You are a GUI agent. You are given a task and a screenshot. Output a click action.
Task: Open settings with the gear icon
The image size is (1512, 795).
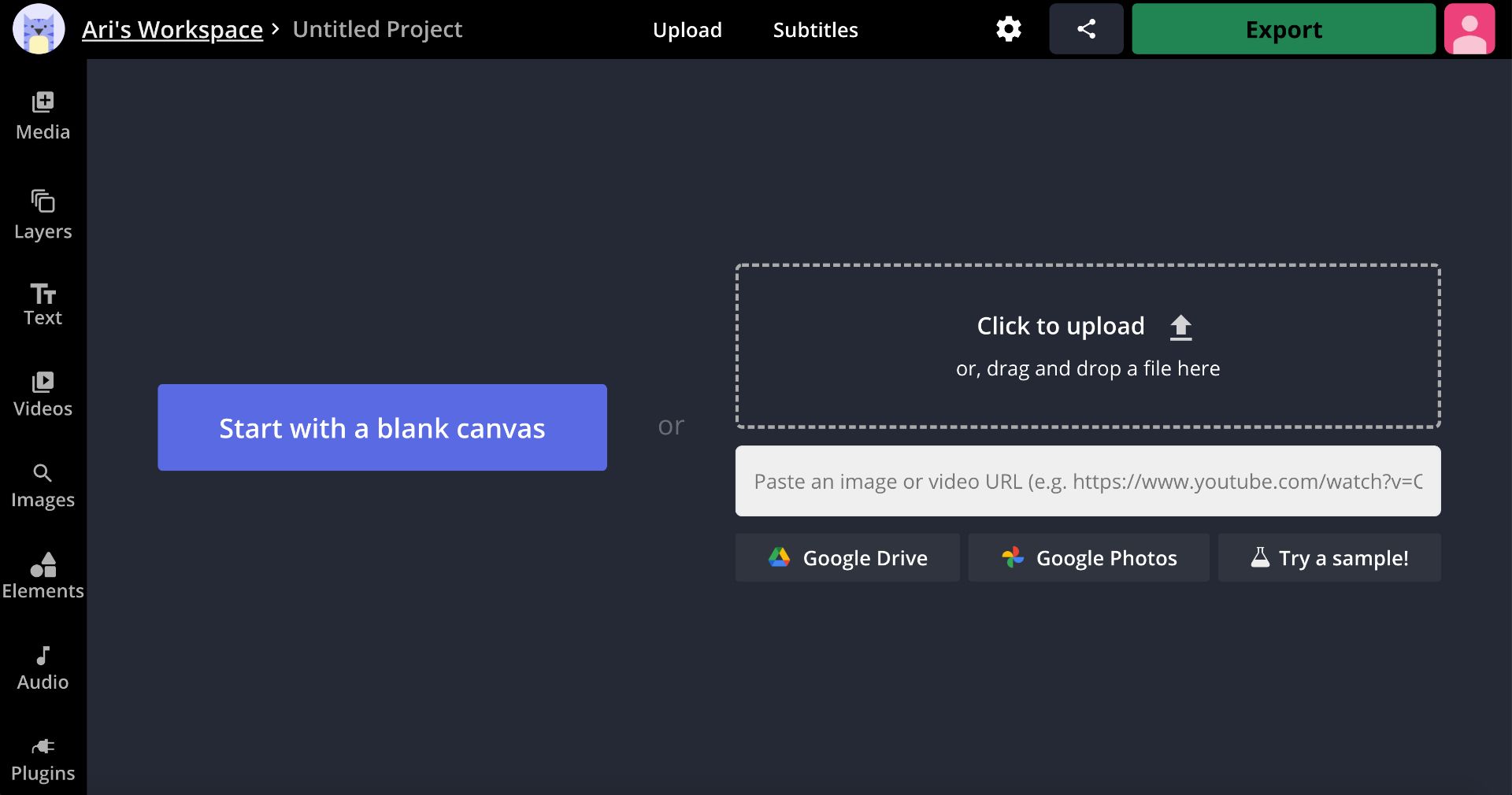pyautogui.click(x=1008, y=29)
